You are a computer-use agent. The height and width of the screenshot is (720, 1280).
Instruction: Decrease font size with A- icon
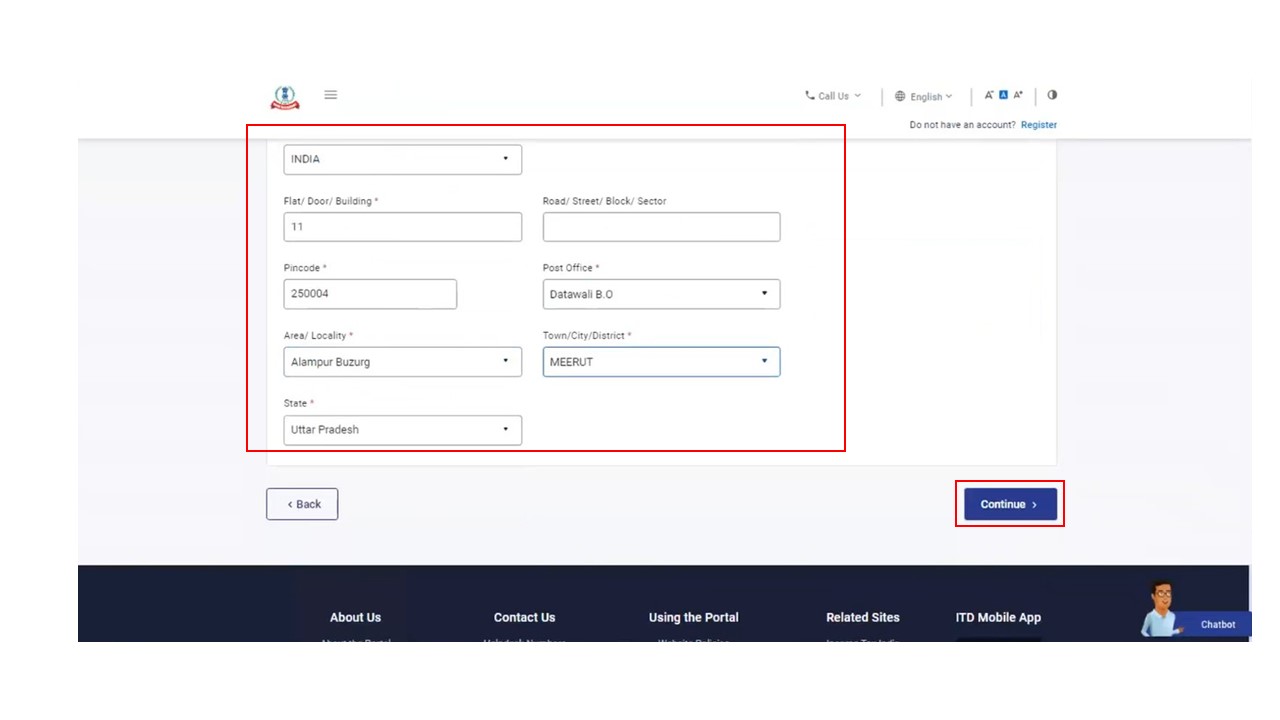tap(989, 95)
